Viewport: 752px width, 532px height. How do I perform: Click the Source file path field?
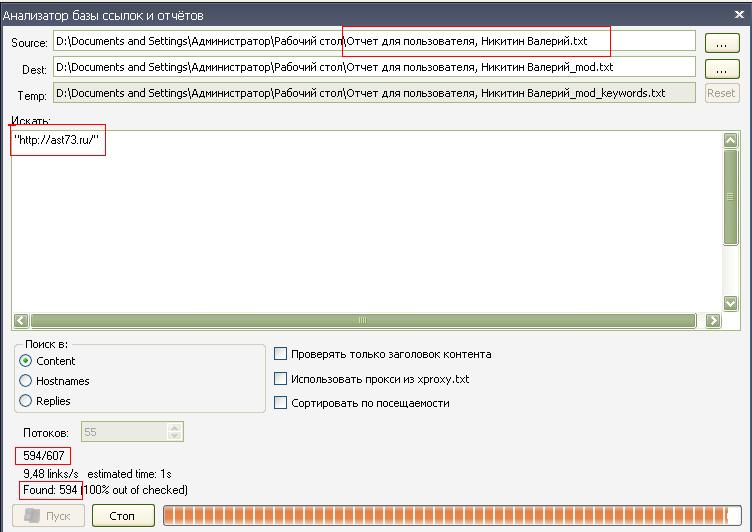[374, 41]
